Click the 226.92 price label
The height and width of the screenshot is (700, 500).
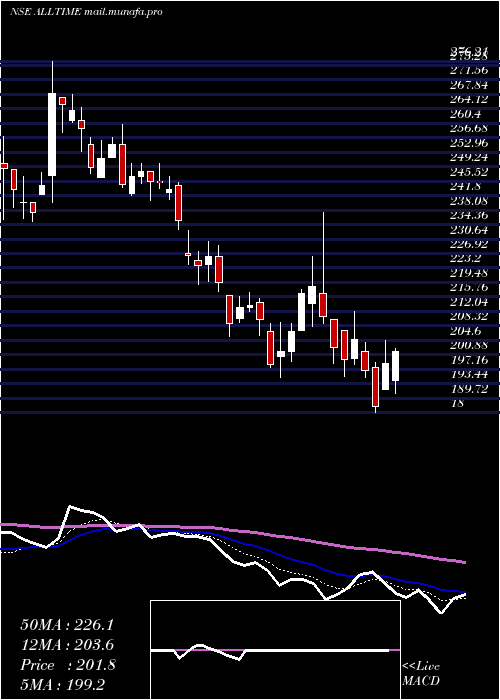pos(469,244)
